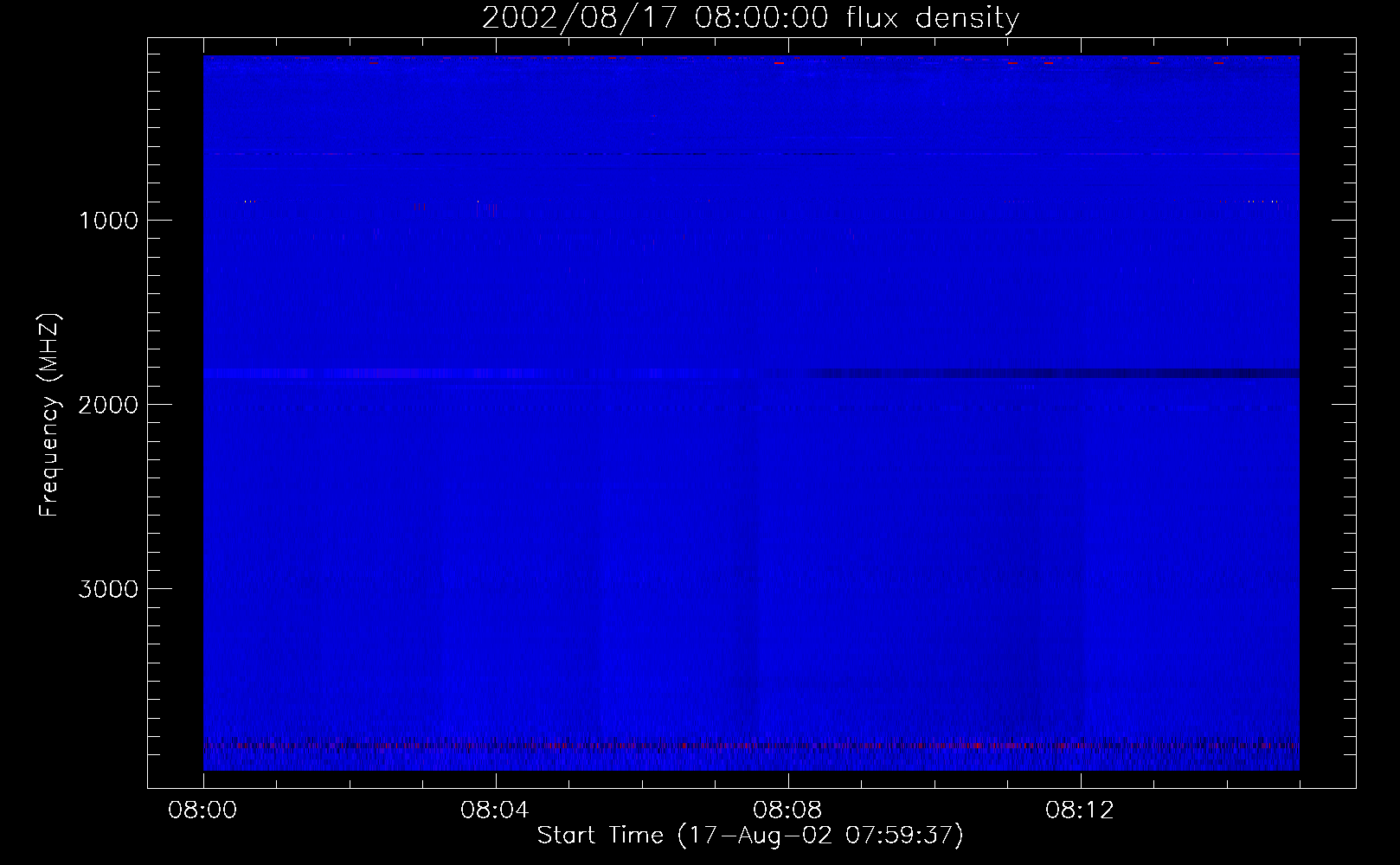Click the 08:12 time tick label

[x=1080, y=811]
